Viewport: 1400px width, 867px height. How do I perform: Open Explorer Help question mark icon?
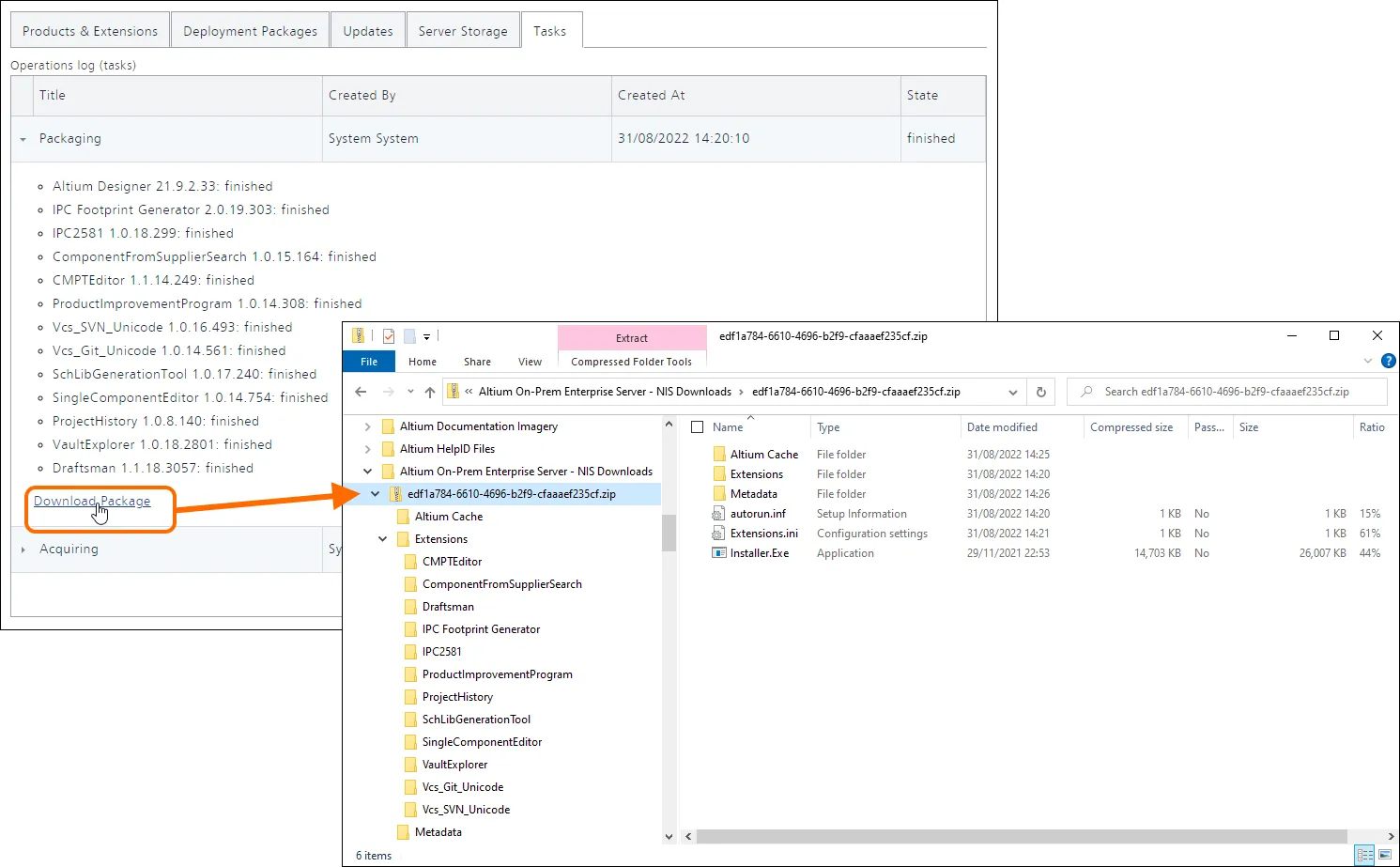point(1389,361)
